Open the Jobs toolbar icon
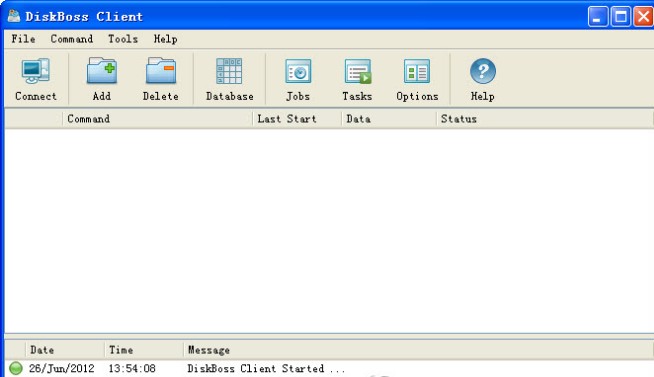This screenshot has width=654, height=377. tap(298, 71)
